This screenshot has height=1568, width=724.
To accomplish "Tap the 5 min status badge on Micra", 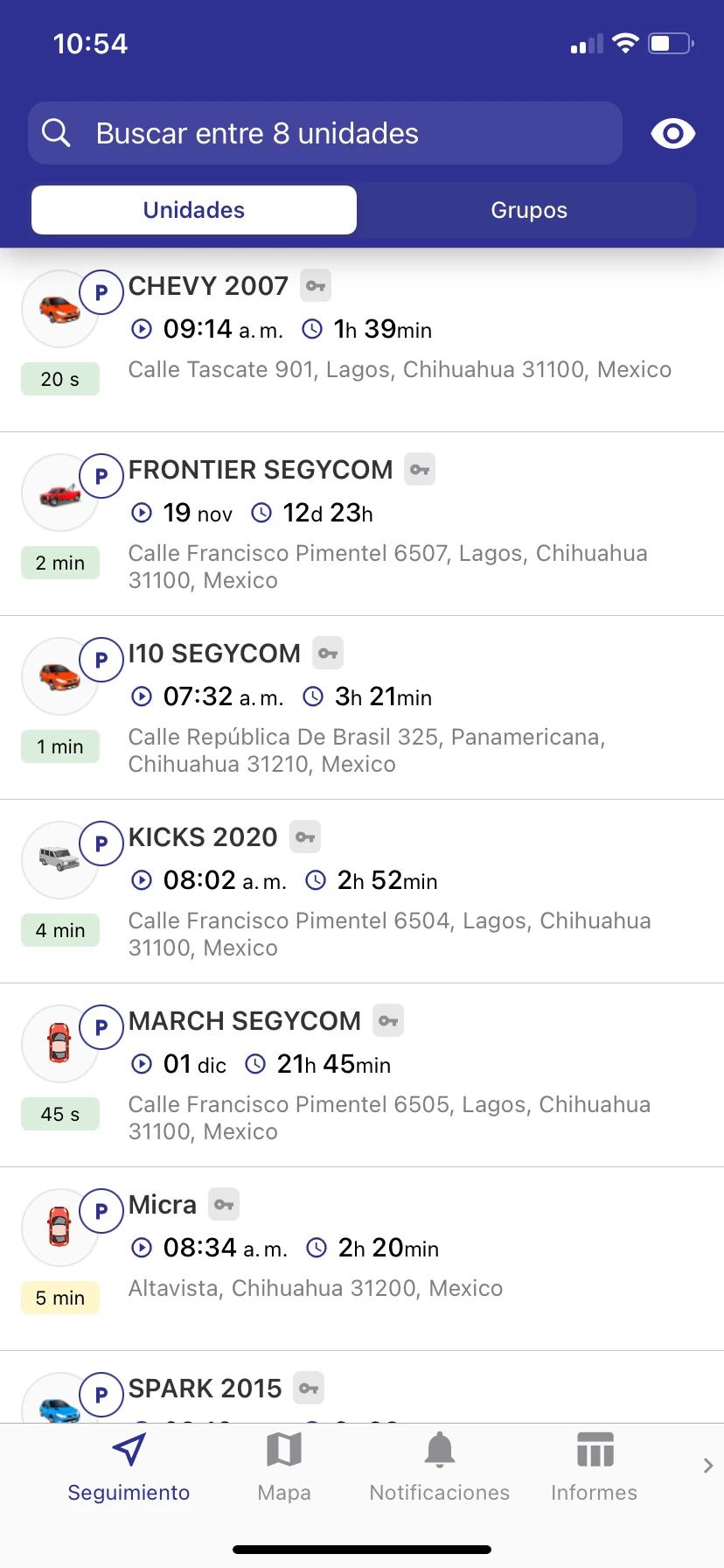I will pyautogui.click(x=60, y=1298).
